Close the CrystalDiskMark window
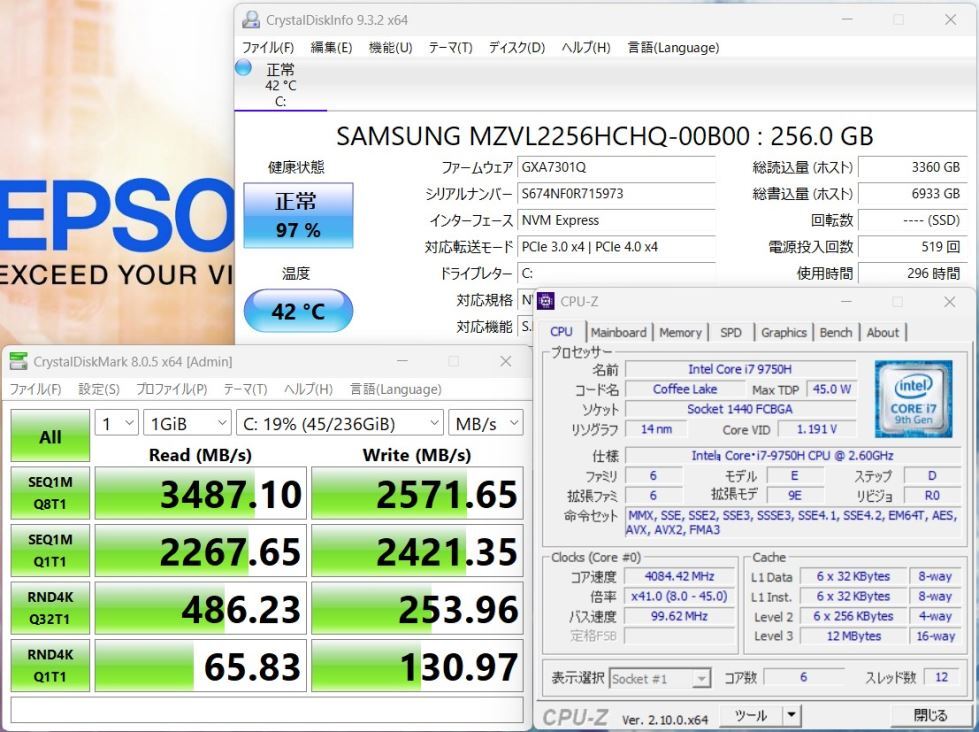 click(x=506, y=362)
